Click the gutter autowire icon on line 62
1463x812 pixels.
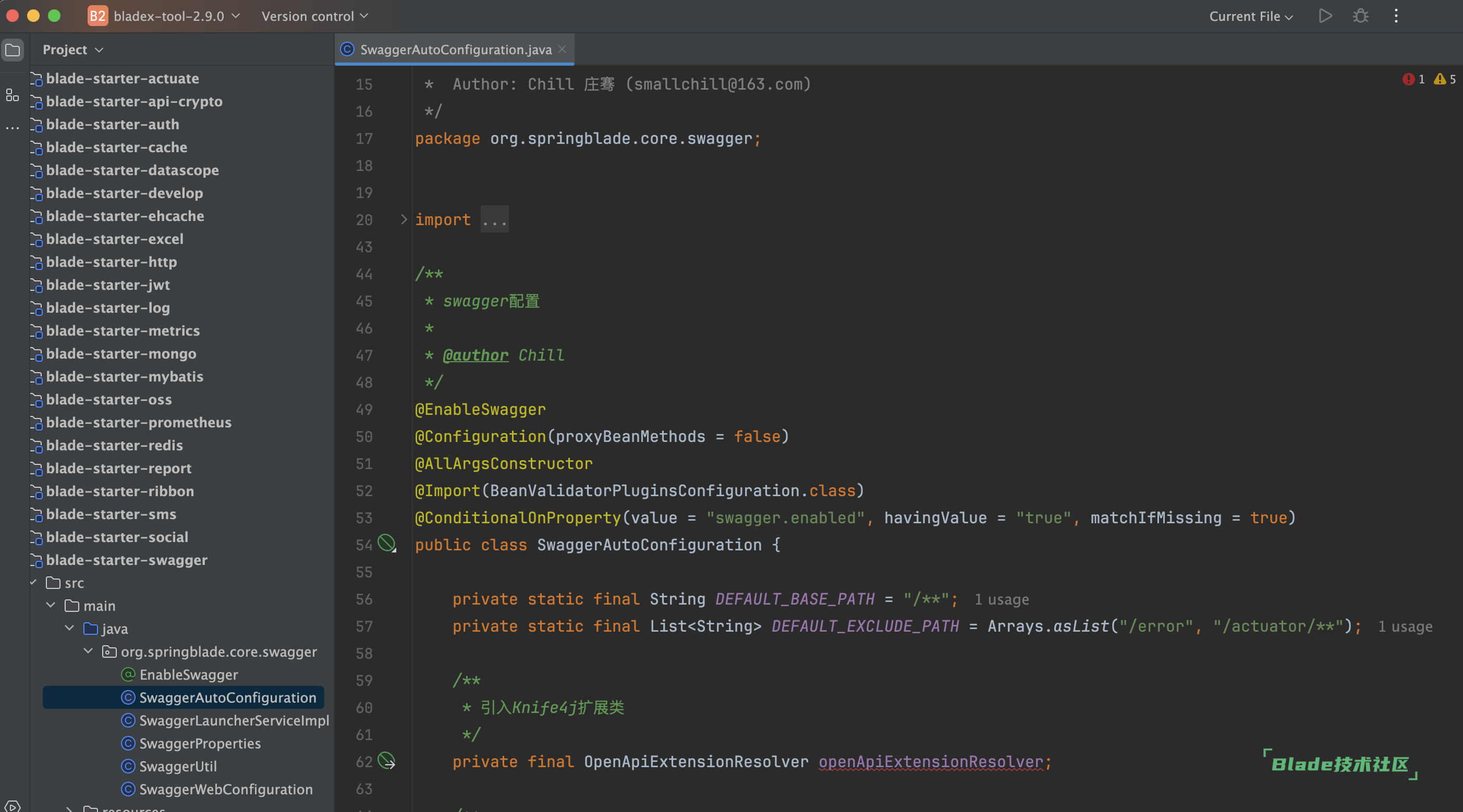click(387, 761)
